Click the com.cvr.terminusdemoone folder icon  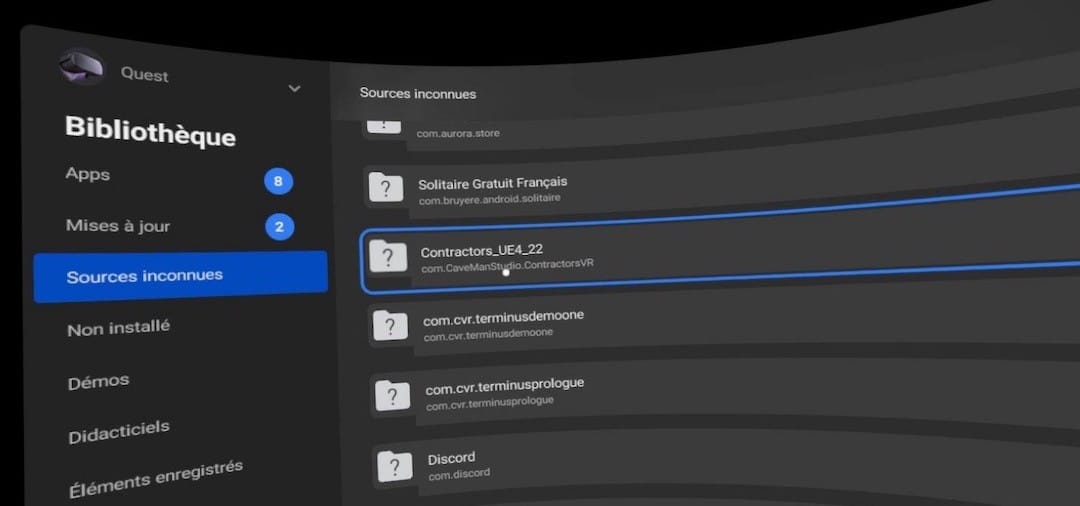click(391, 326)
